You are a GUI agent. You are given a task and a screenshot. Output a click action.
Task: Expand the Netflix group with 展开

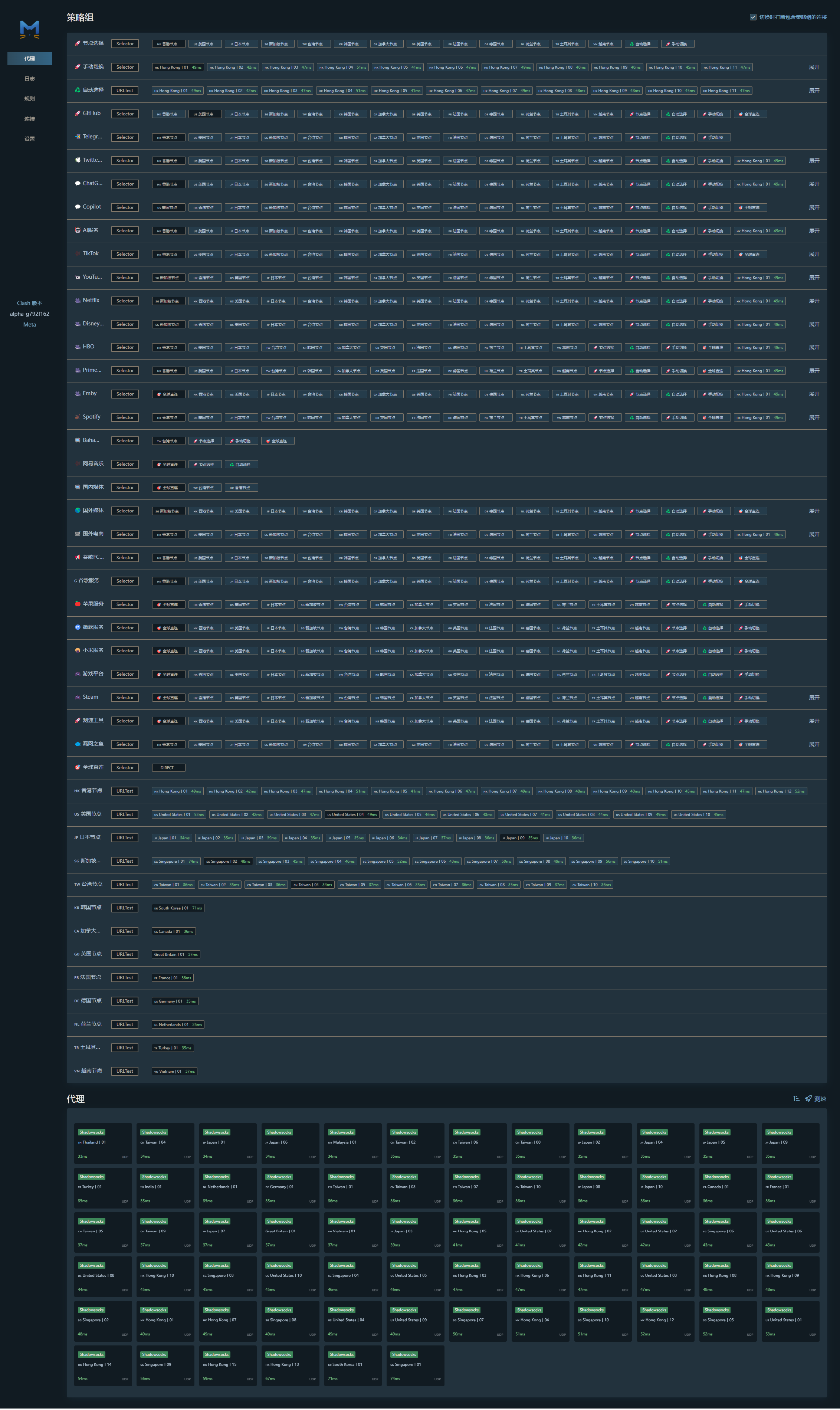(813, 301)
